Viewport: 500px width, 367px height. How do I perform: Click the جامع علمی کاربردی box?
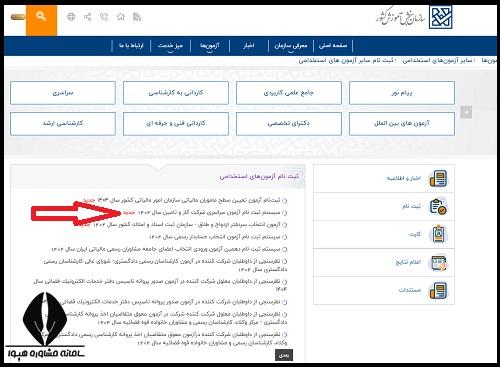289,93
